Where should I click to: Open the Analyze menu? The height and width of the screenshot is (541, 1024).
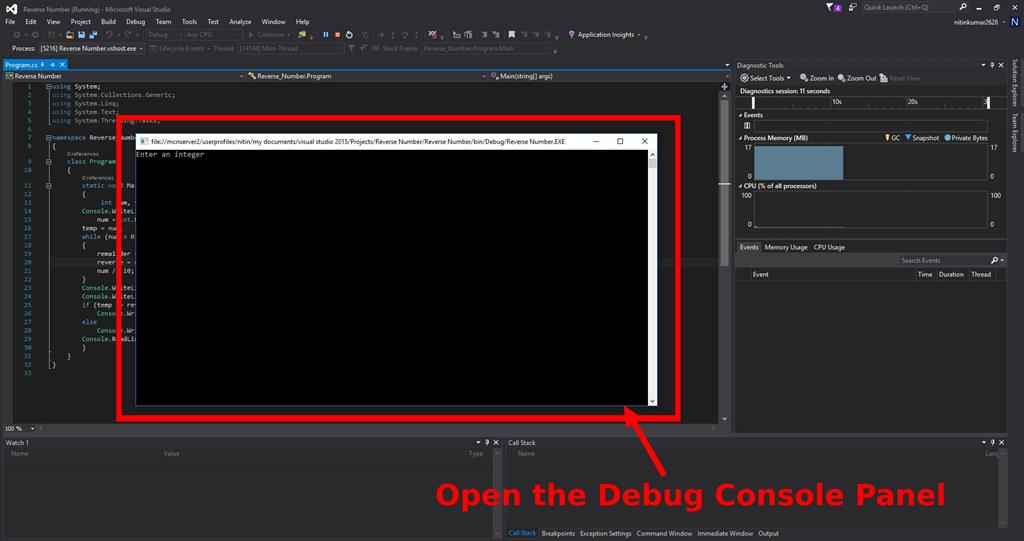coord(240,22)
